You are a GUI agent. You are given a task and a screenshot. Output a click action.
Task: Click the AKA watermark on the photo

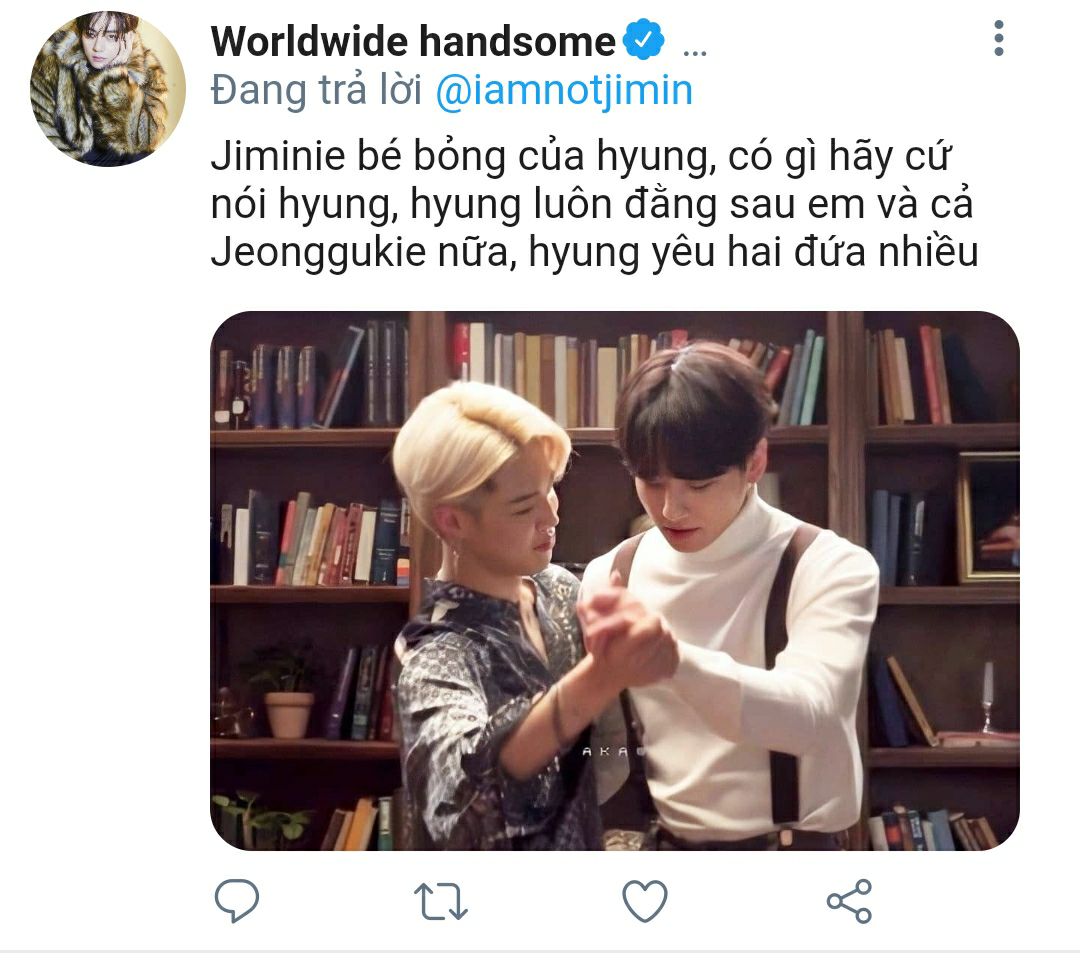(608, 751)
